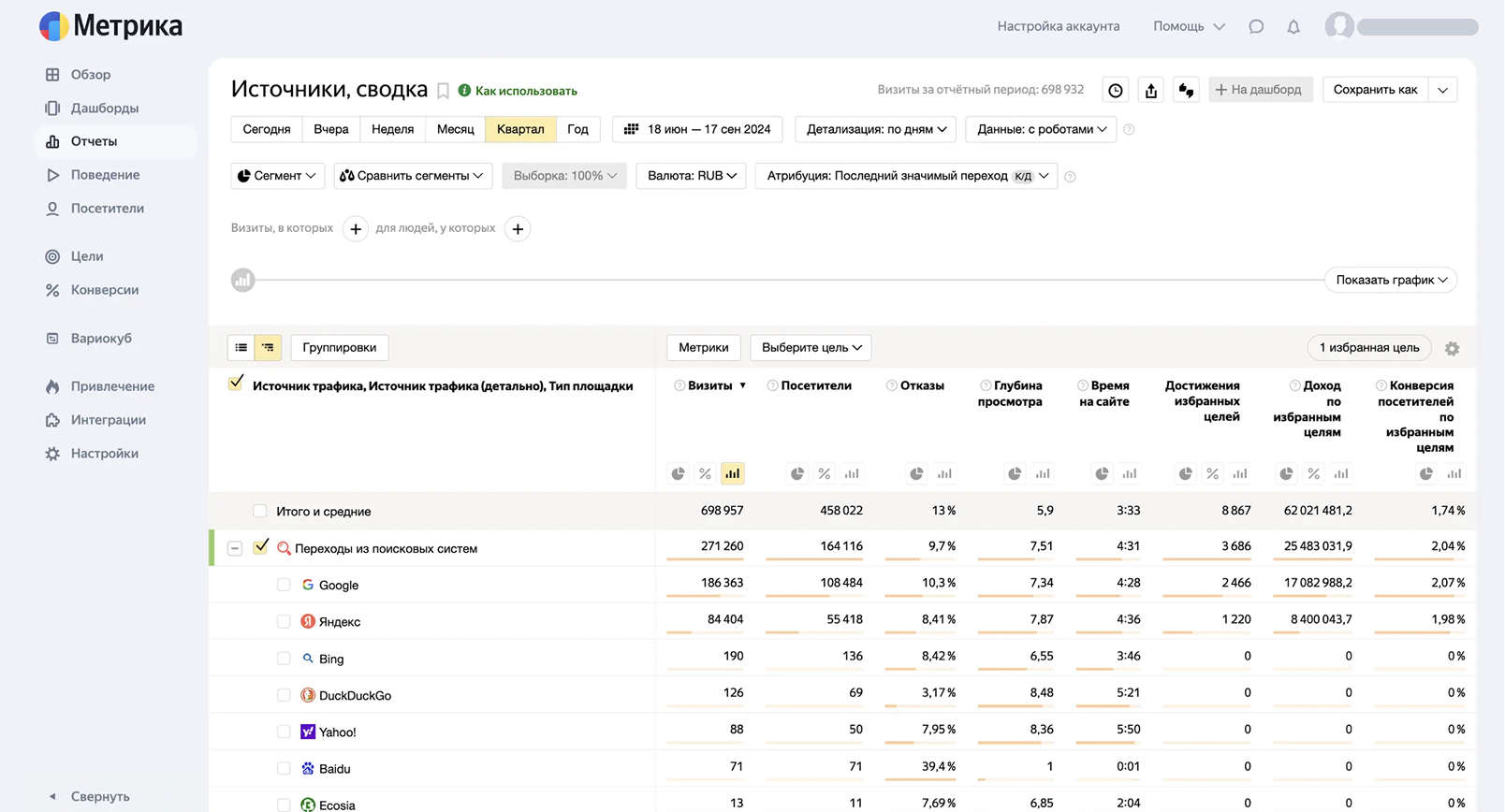Open the Сегмент dropdown

pyautogui.click(x=277, y=176)
